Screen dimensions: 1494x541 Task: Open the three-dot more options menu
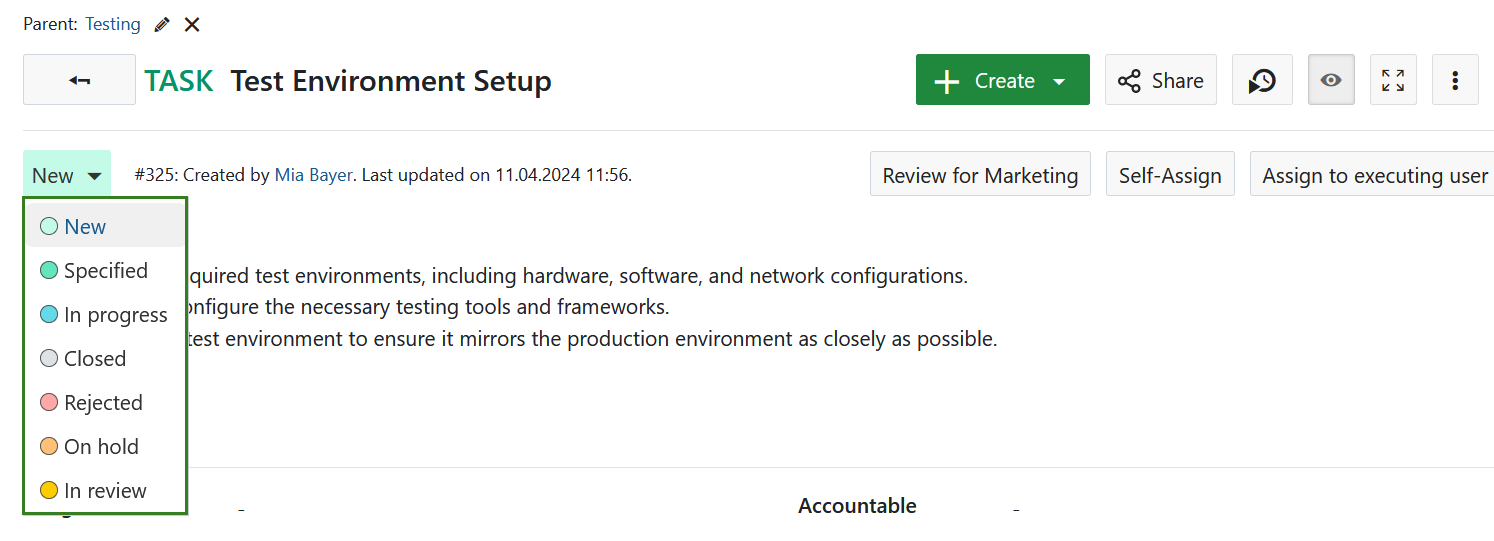tap(1455, 80)
